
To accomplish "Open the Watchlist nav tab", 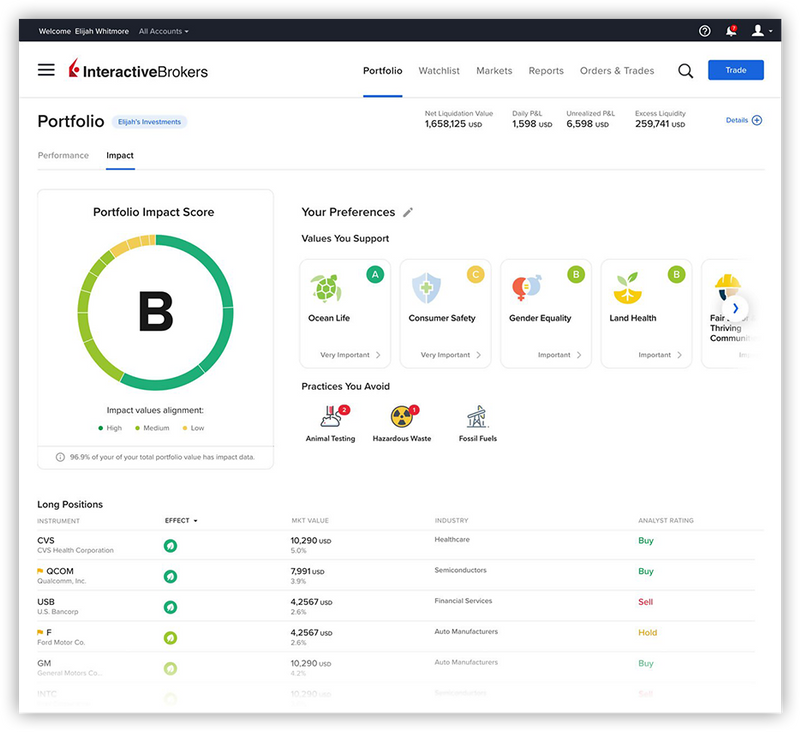I will click(439, 71).
